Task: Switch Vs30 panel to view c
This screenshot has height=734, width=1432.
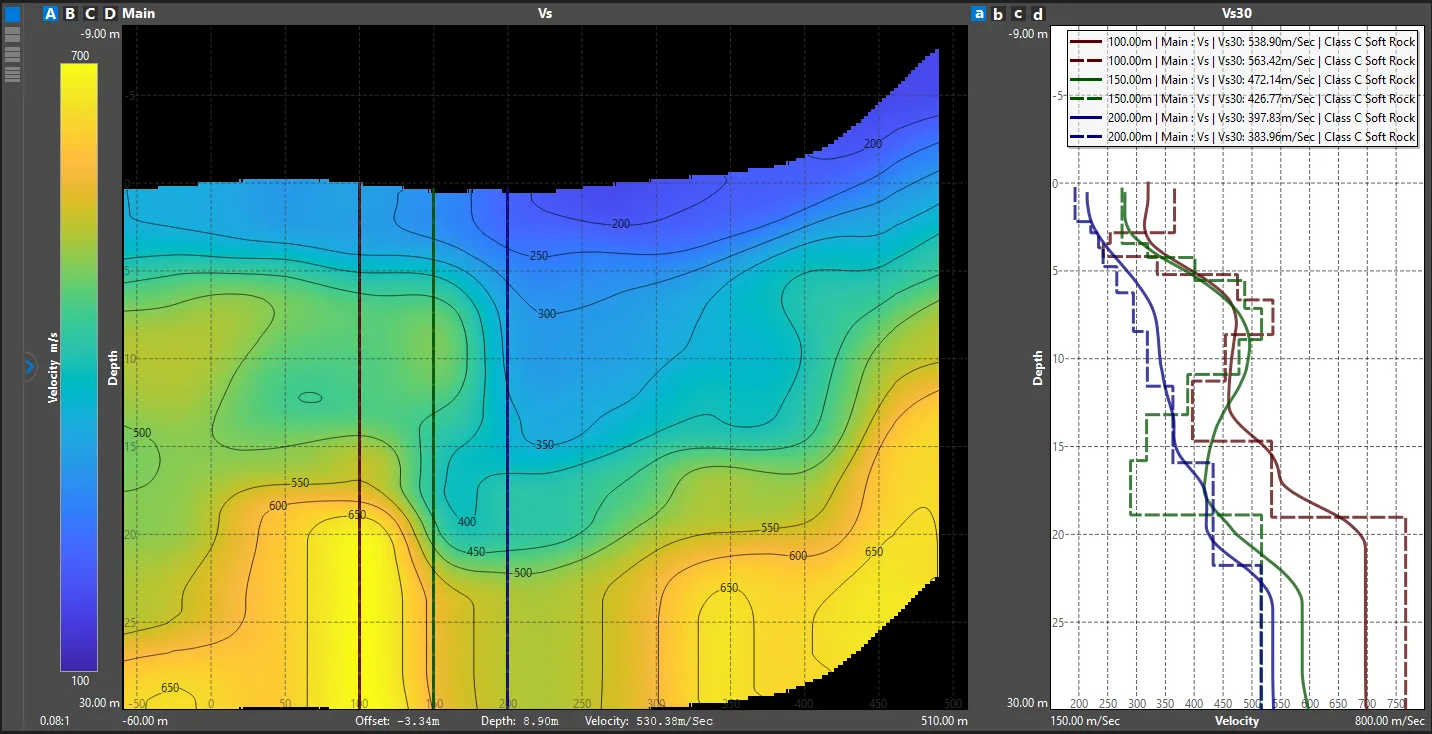Action: coord(1018,14)
